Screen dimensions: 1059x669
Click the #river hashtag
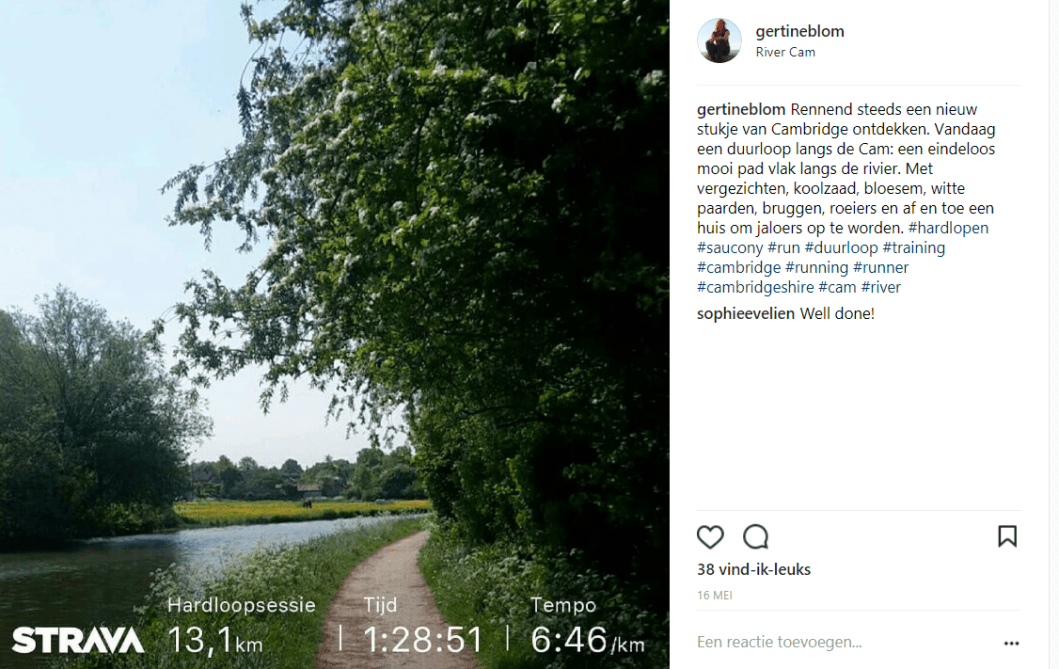click(x=881, y=288)
